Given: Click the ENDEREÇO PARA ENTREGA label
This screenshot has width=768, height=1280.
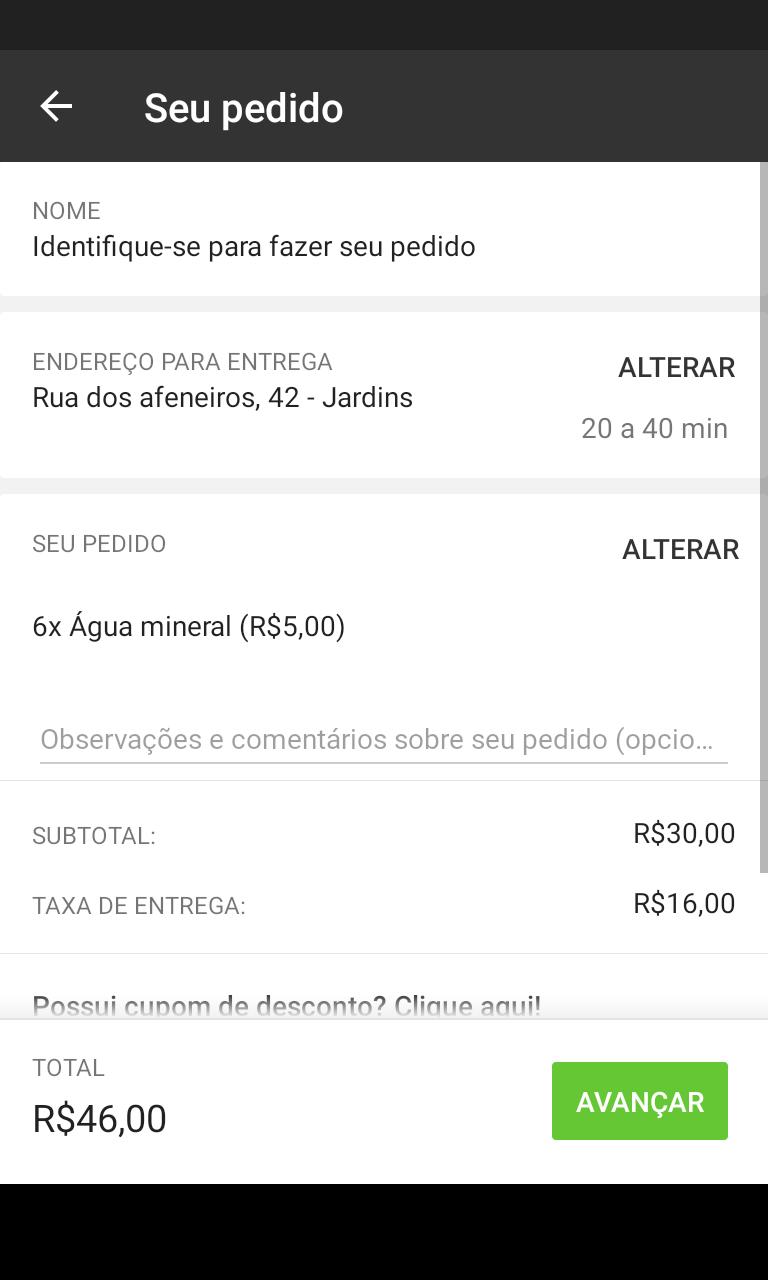Looking at the screenshot, I should (182, 362).
